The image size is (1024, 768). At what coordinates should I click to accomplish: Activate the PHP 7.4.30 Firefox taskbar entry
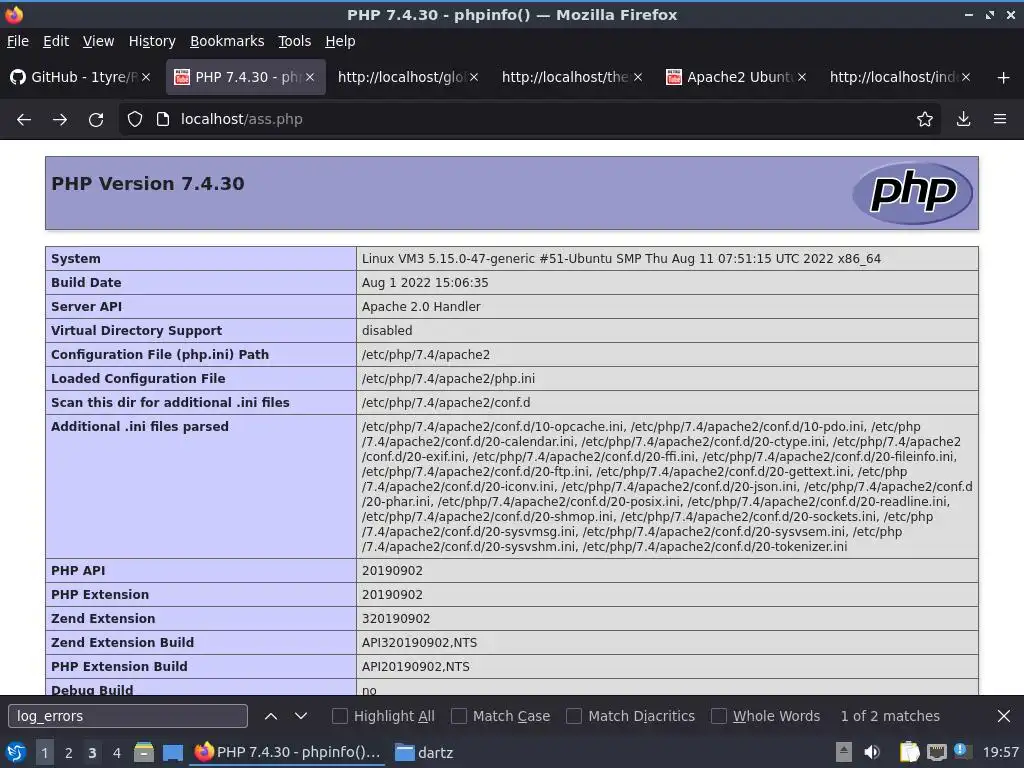pos(287,752)
